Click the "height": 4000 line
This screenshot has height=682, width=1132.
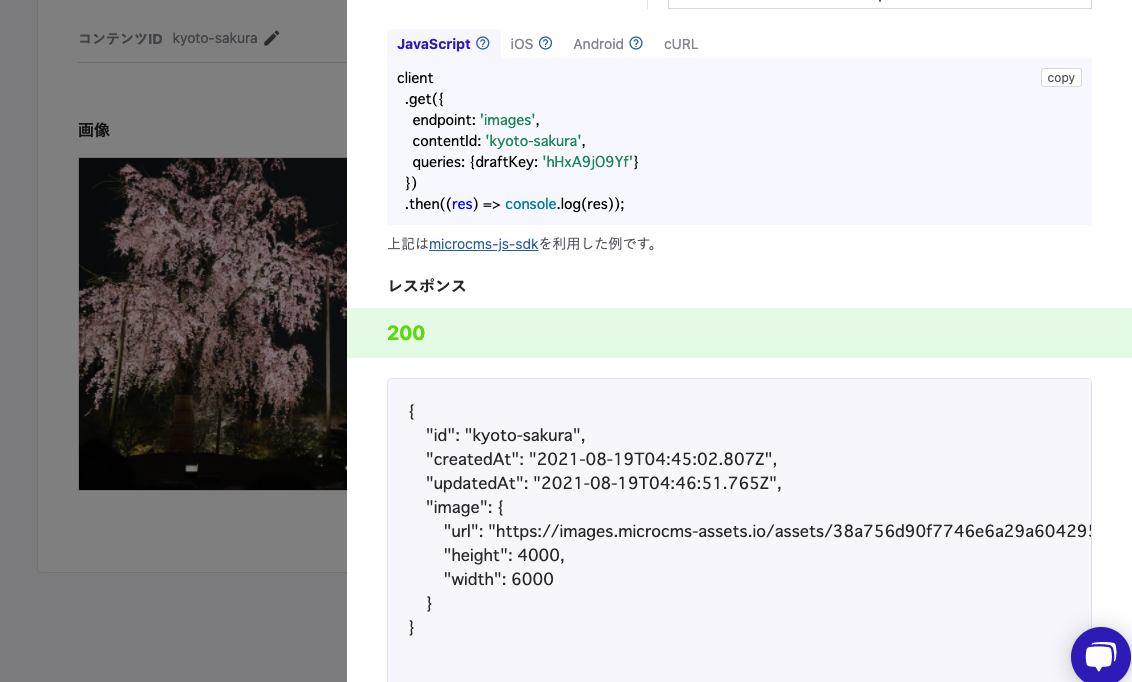coord(504,555)
